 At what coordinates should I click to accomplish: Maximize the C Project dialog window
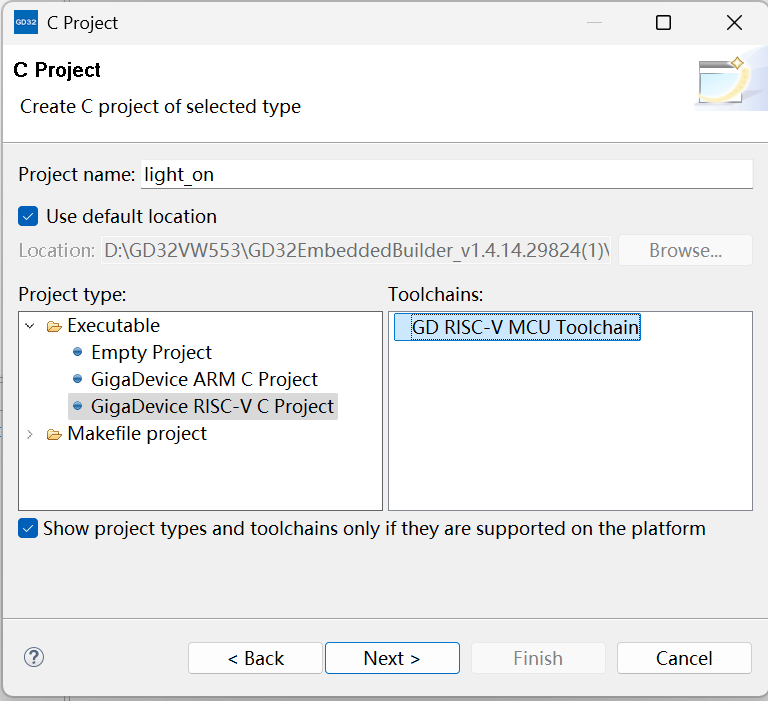pos(663,23)
